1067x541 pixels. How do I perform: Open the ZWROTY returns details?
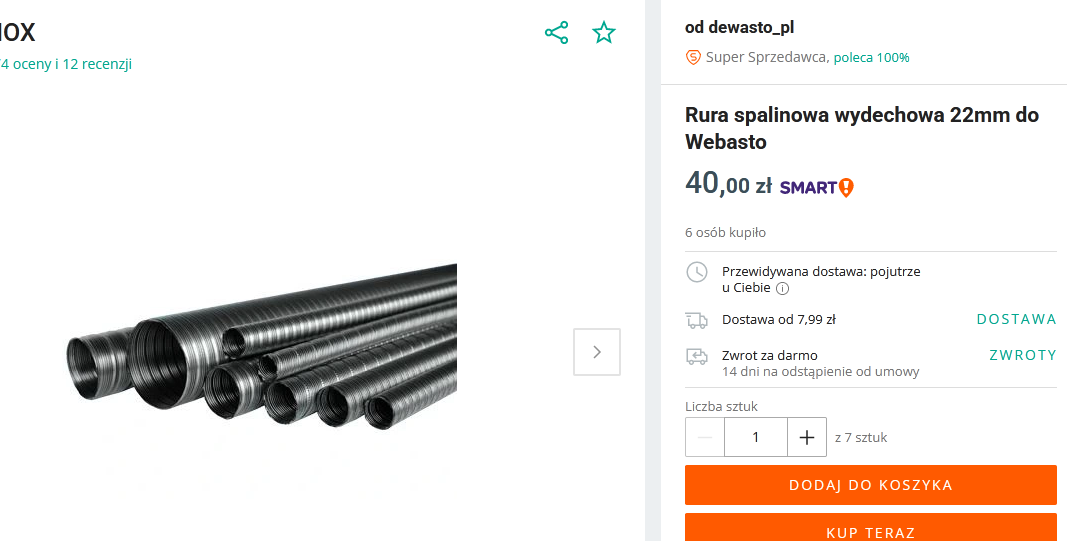click(1022, 355)
